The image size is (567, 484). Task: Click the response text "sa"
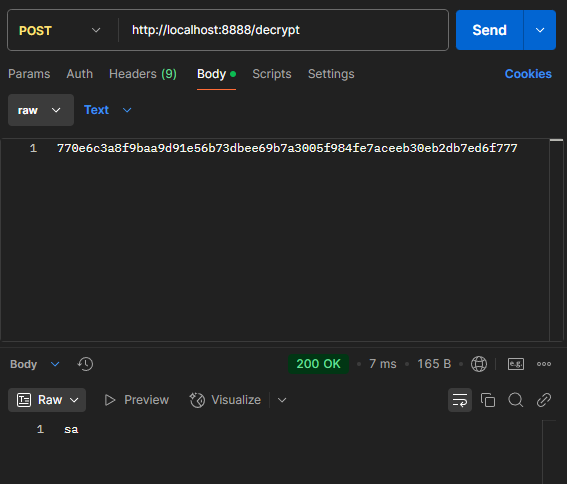tap(71, 430)
